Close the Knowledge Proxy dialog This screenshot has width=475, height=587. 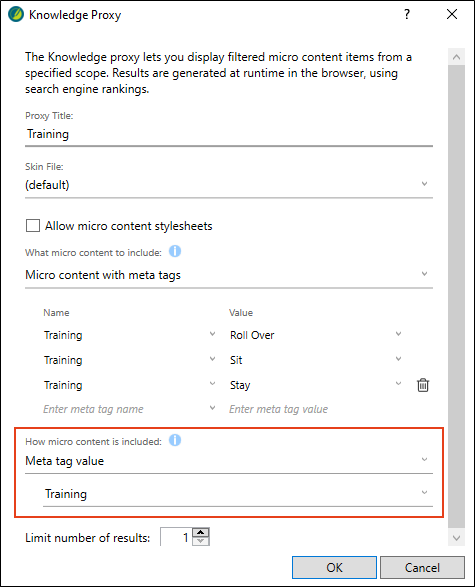(452, 14)
